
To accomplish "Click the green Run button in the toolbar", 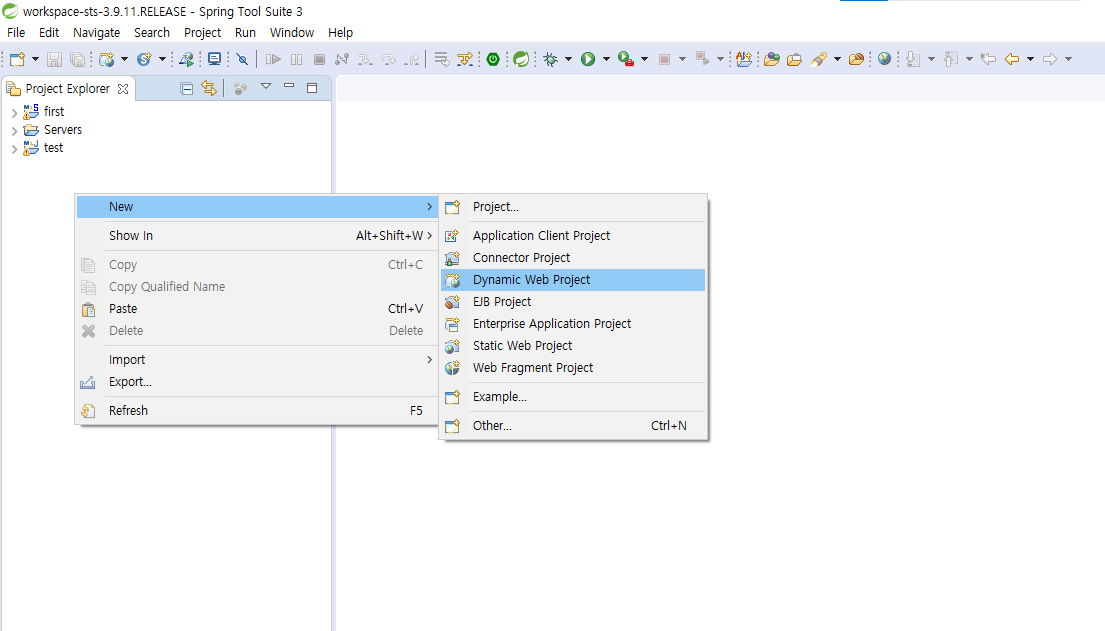I will (x=588, y=60).
